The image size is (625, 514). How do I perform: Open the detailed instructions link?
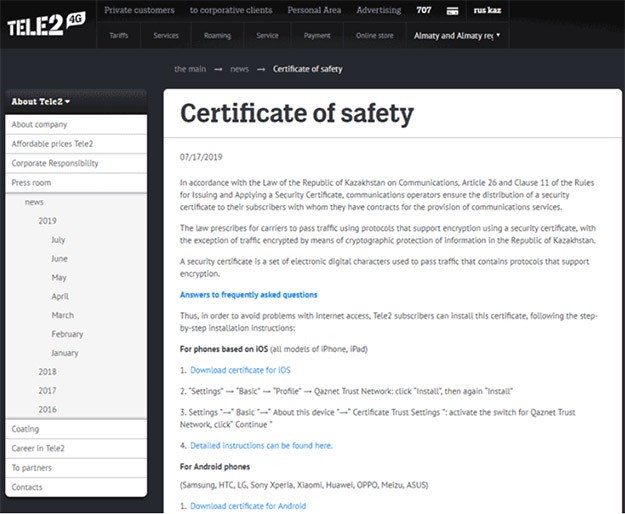point(261,445)
